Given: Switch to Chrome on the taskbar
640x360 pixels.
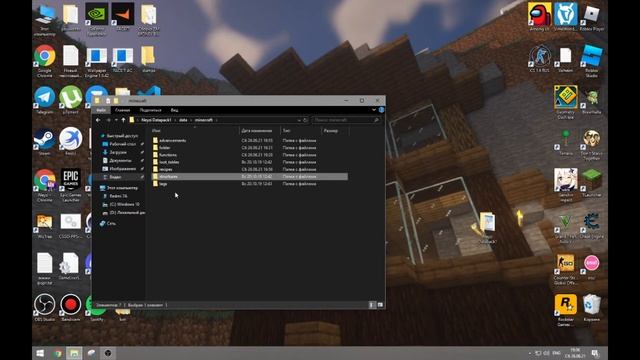Looking at the screenshot, I should point(57,353).
